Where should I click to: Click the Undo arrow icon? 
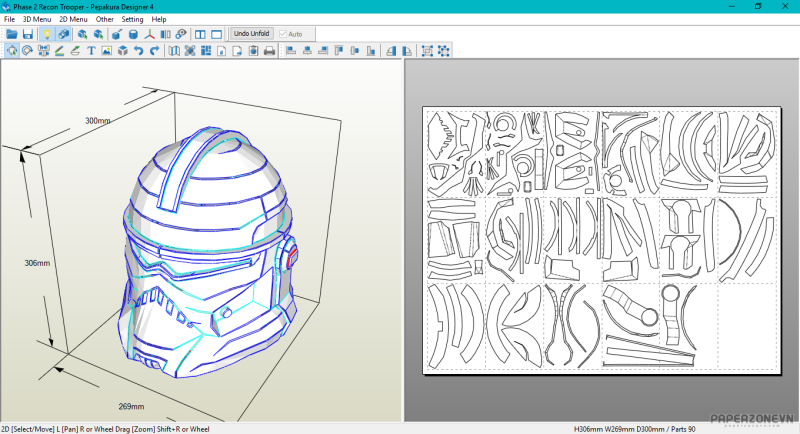[x=139, y=51]
